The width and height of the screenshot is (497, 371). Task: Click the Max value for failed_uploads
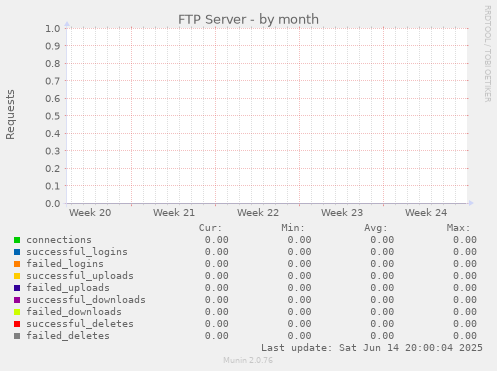click(x=465, y=288)
